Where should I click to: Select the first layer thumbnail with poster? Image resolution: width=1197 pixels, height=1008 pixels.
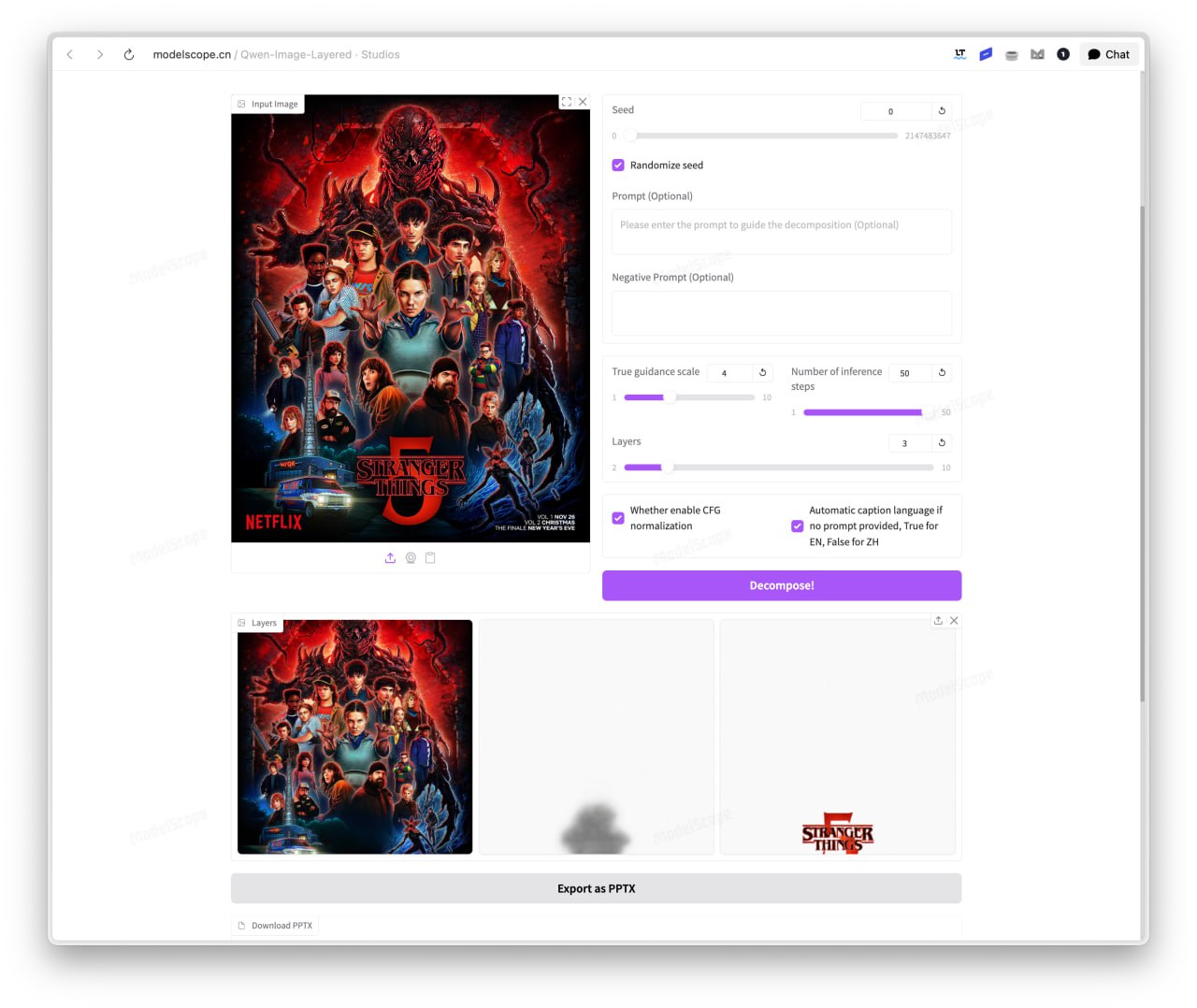(x=355, y=737)
